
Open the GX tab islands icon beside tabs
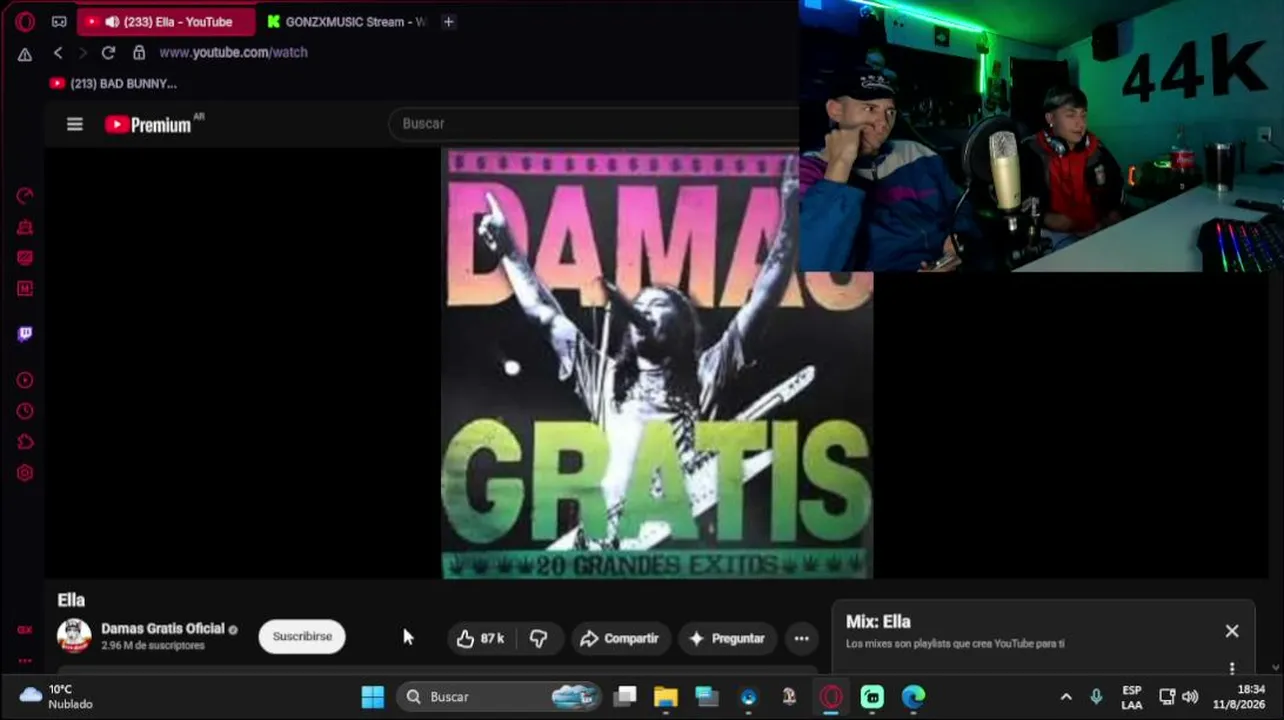[59, 22]
